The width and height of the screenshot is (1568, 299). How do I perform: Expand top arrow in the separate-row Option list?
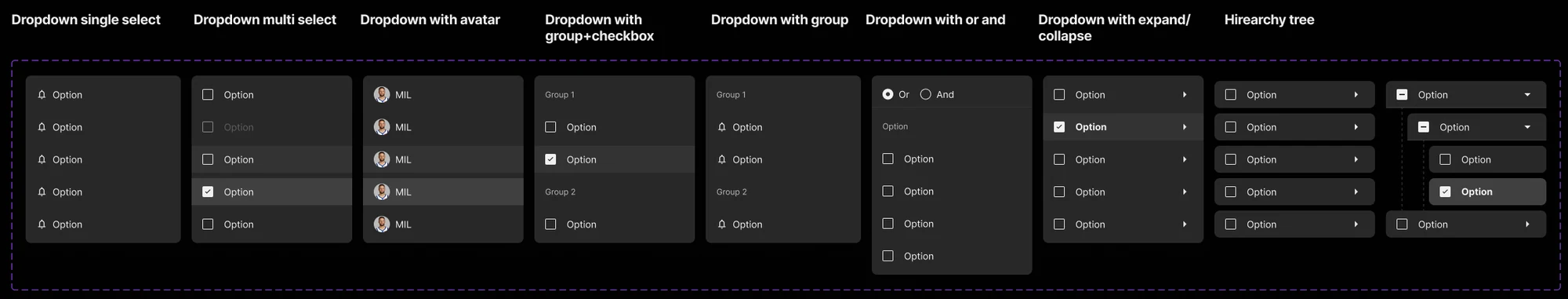(1356, 94)
